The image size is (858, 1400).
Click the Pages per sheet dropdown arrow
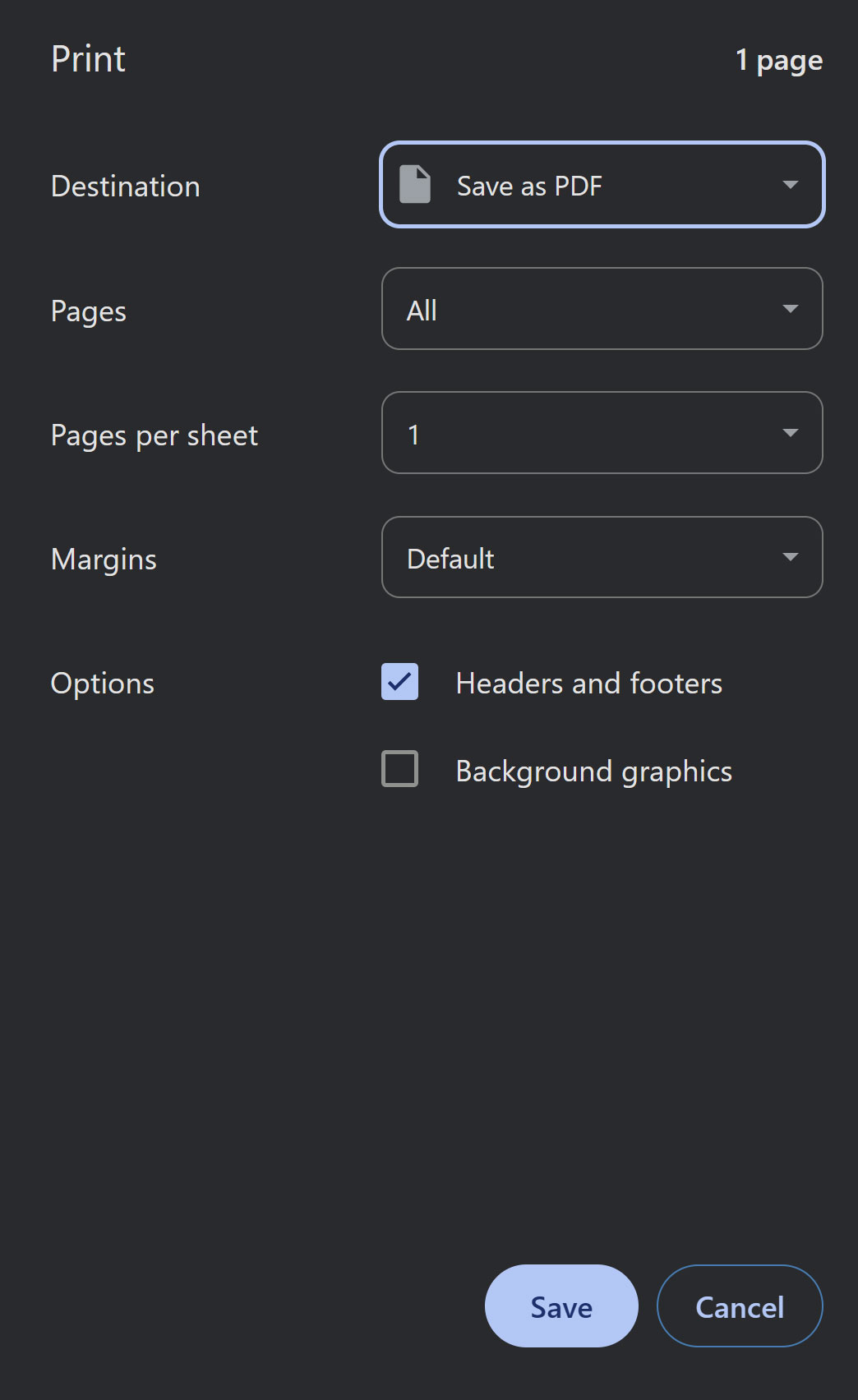tap(790, 433)
